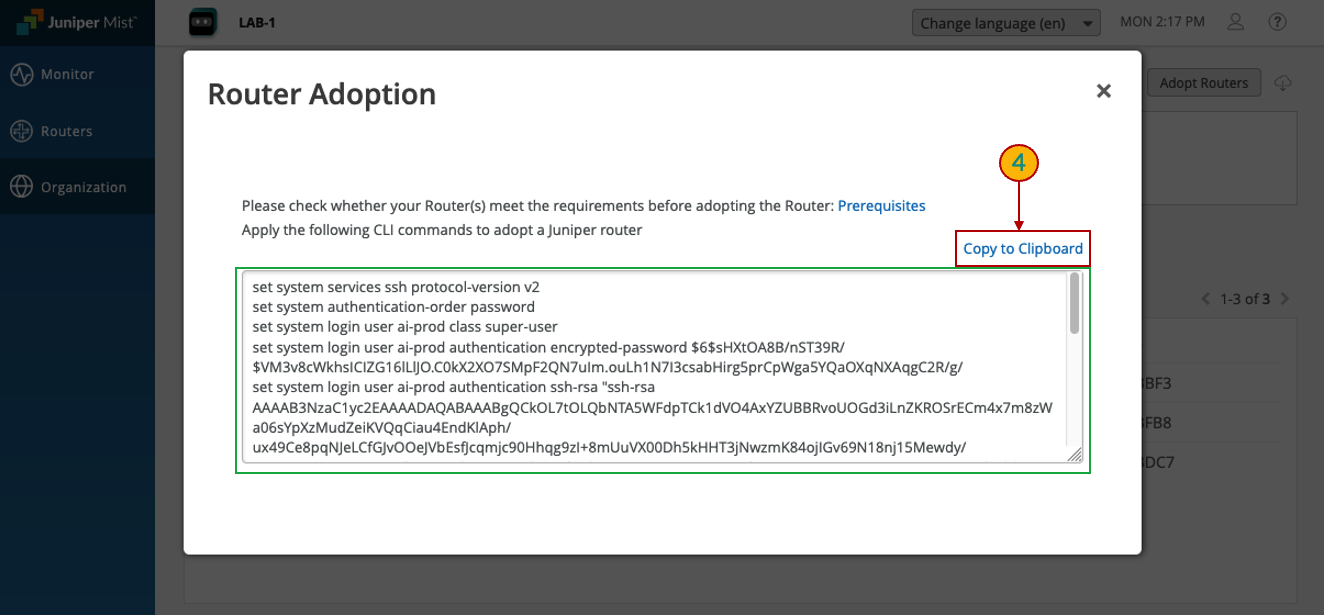1324x615 pixels.
Task: Click the step 4 callout marker
Action: click(1019, 164)
